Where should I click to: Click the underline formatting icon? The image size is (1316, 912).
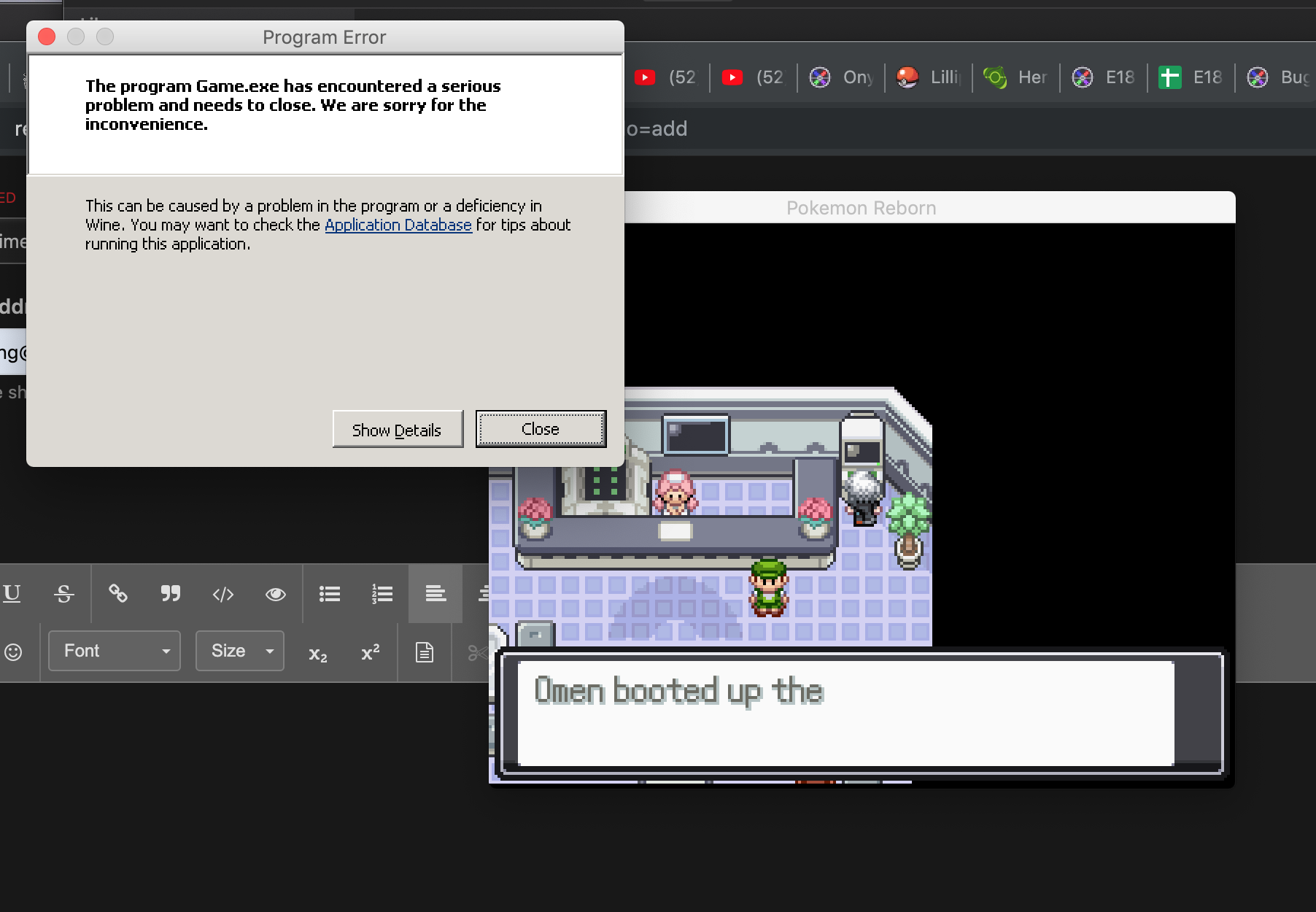point(12,594)
